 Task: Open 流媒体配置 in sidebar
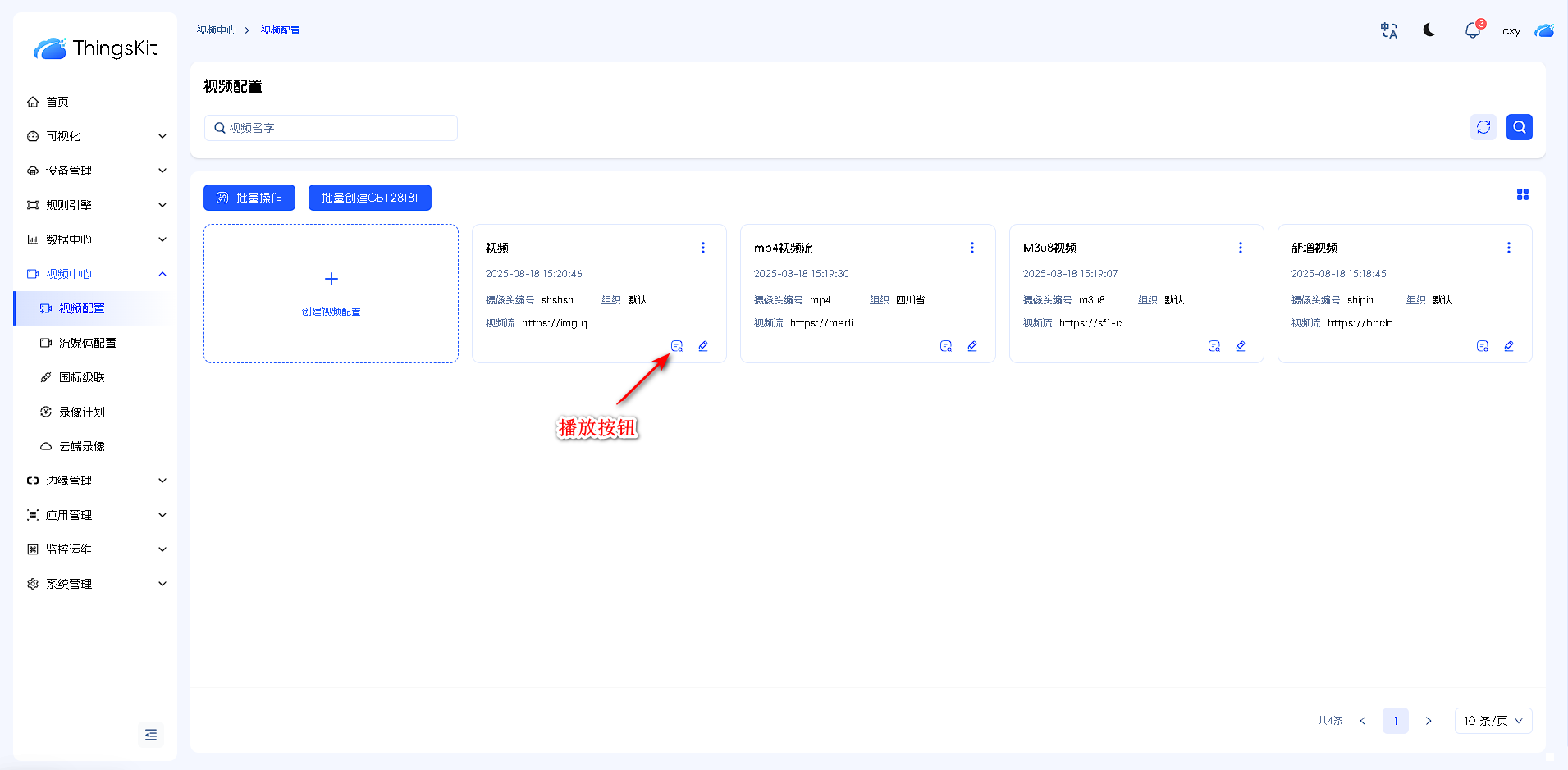click(x=88, y=343)
